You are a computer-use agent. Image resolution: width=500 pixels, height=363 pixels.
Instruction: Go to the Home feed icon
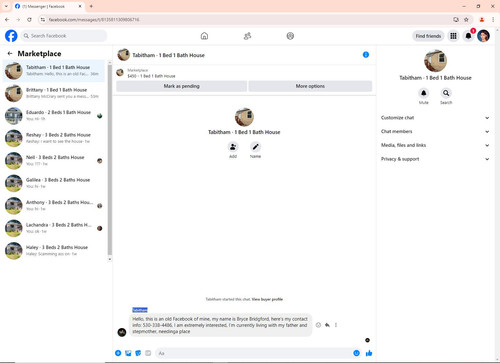[x=204, y=36]
